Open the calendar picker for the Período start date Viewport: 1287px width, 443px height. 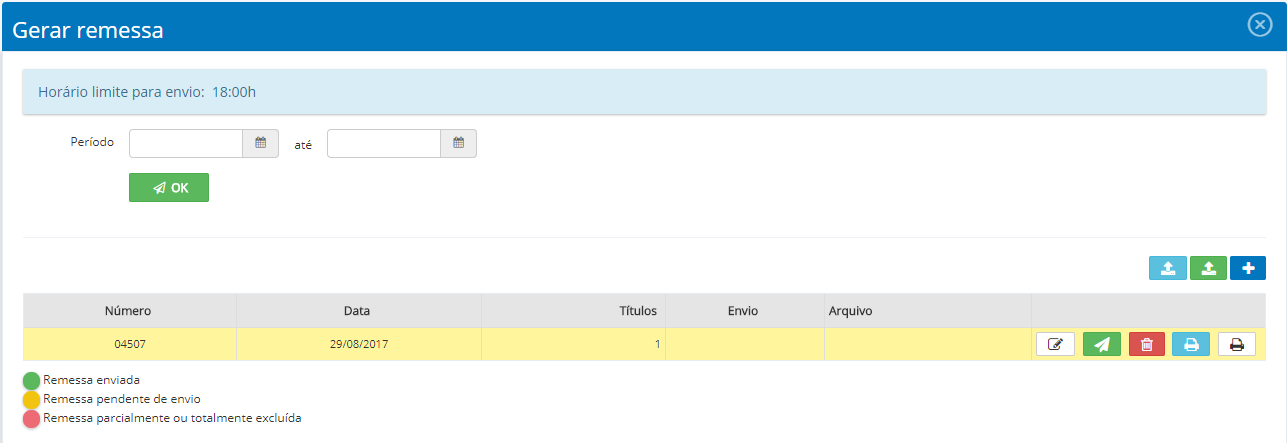pos(260,143)
